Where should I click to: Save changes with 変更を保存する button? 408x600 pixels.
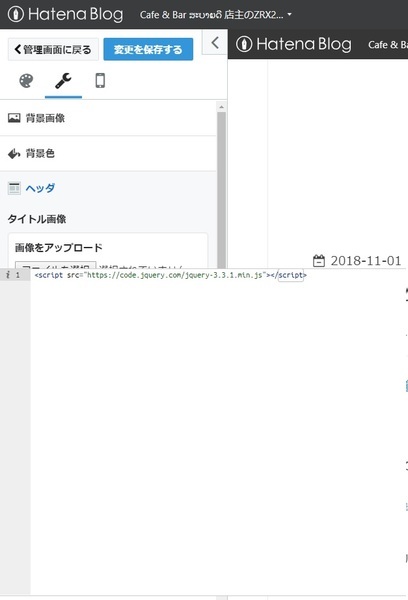pyautogui.click(x=148, y=49)
